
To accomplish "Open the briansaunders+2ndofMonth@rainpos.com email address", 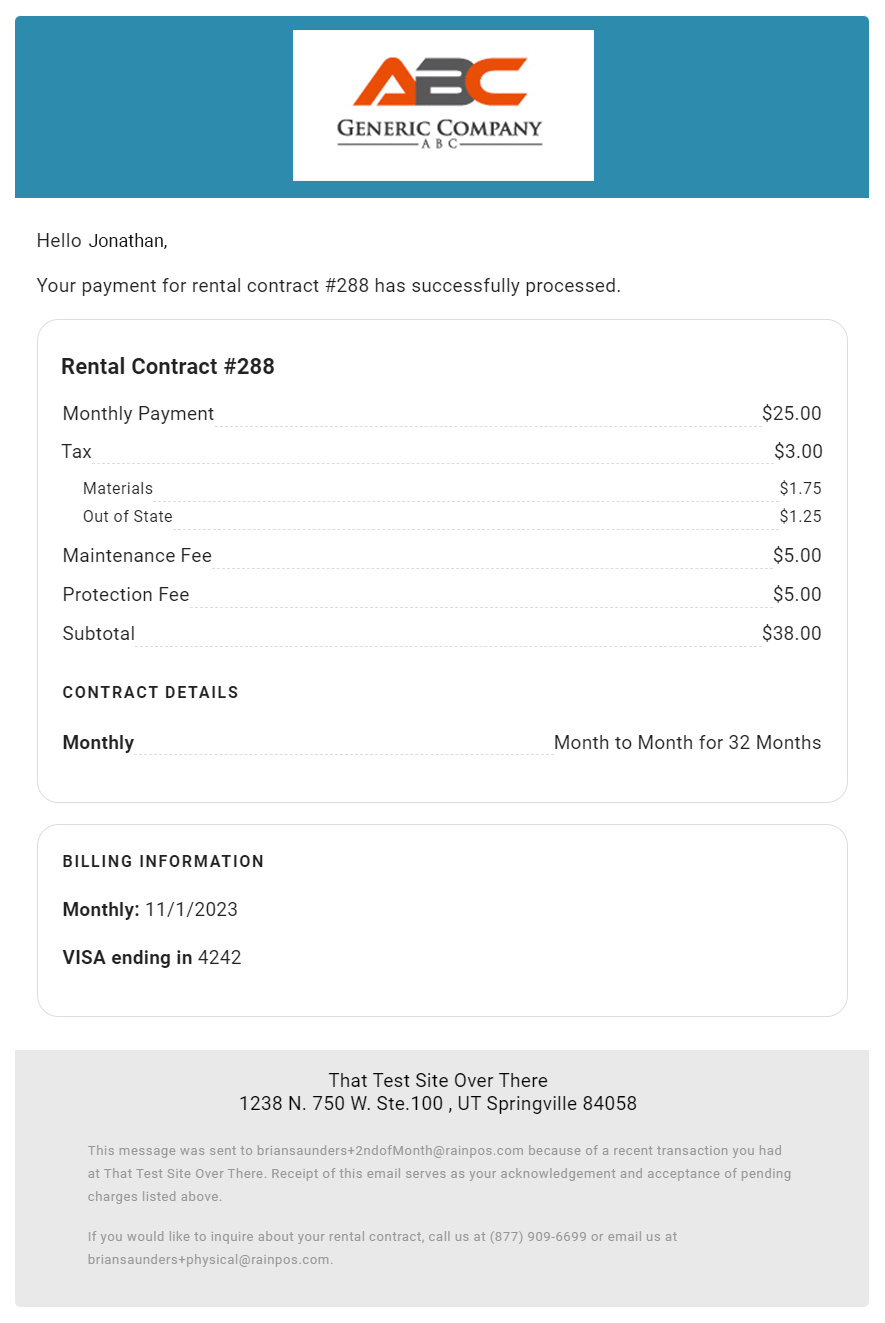I will coord(390,1150).
